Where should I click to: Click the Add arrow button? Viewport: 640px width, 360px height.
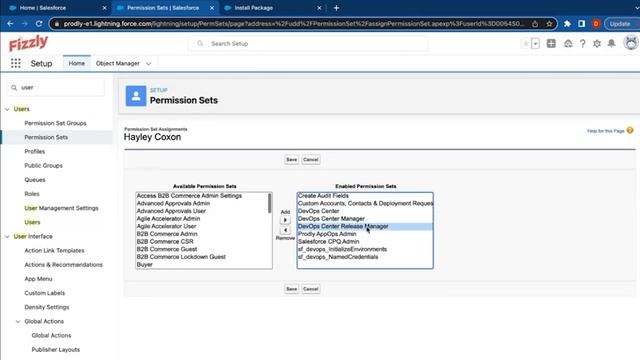285,220
